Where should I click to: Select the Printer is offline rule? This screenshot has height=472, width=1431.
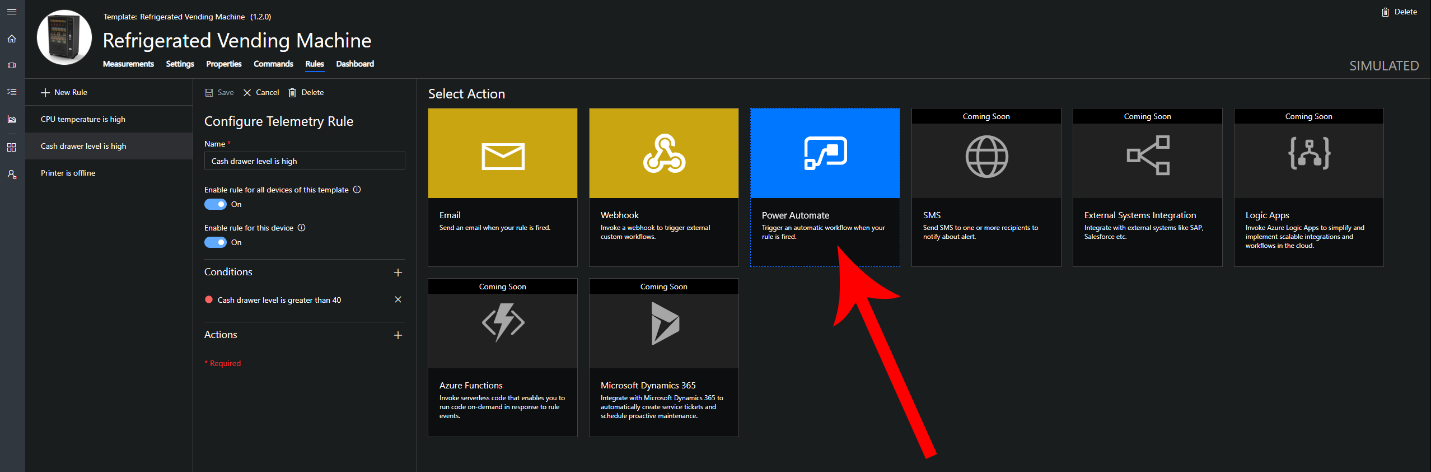pos(108,173)
